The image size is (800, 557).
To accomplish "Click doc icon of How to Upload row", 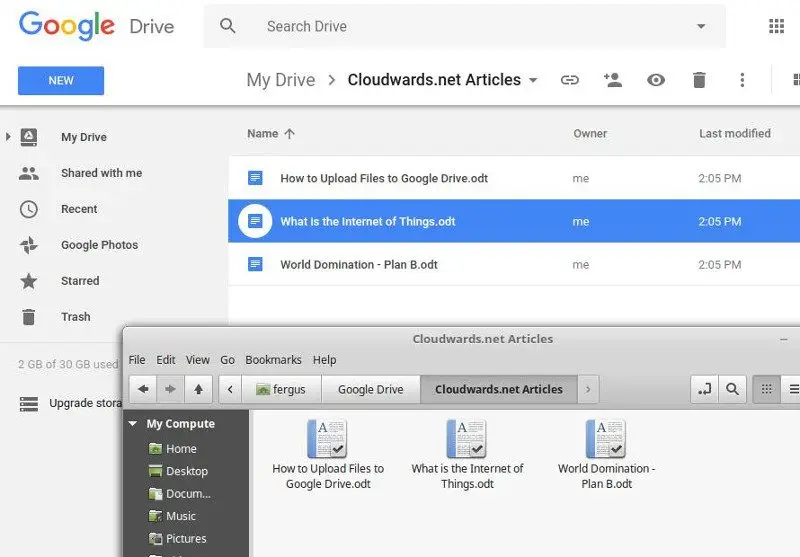I will coord(255,178).
